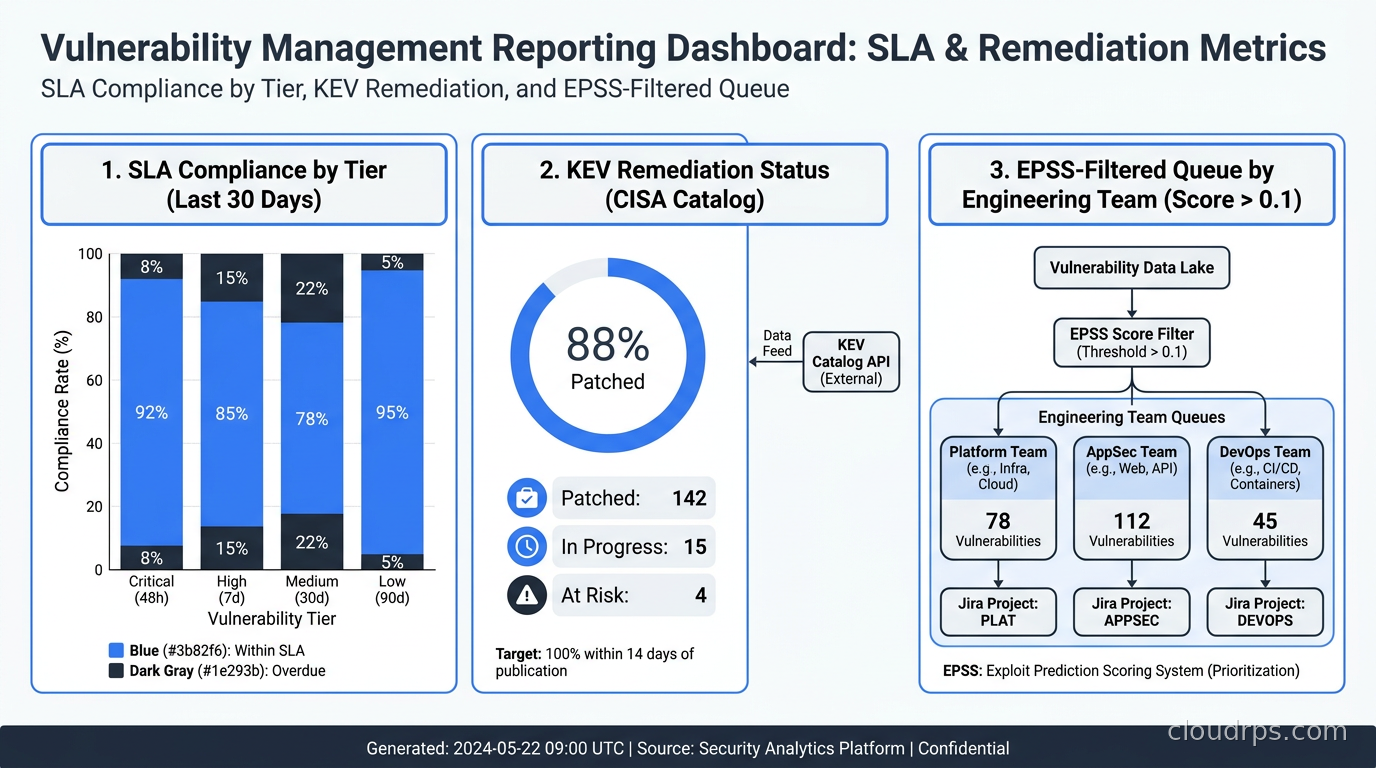1376x768 pixels.
Task: Click the Vulnerability Tier axis title
Action: pyautogui.click(x=272, y=619)
